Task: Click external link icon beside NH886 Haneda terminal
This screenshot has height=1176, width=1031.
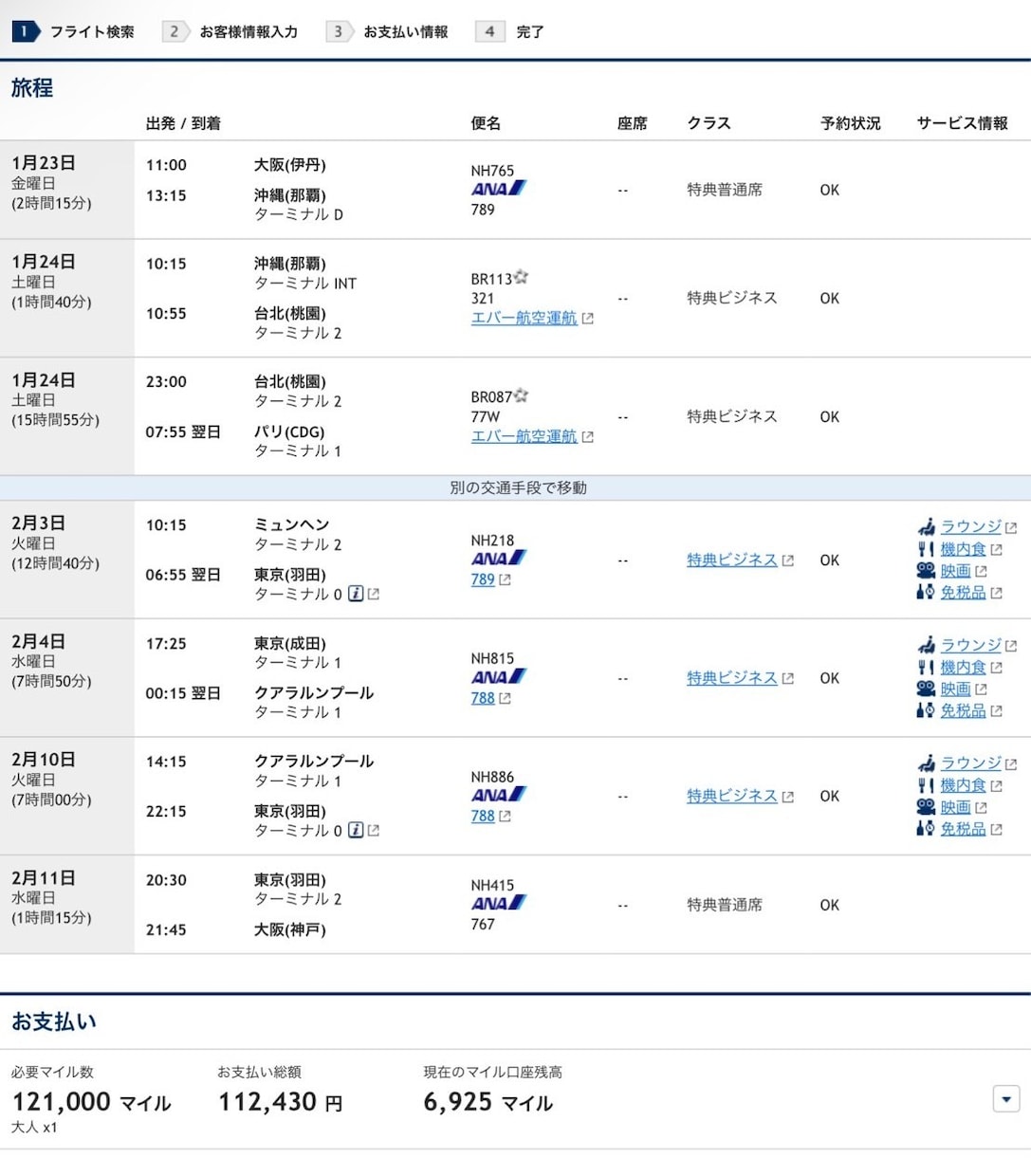Action: tap(374, 830)
